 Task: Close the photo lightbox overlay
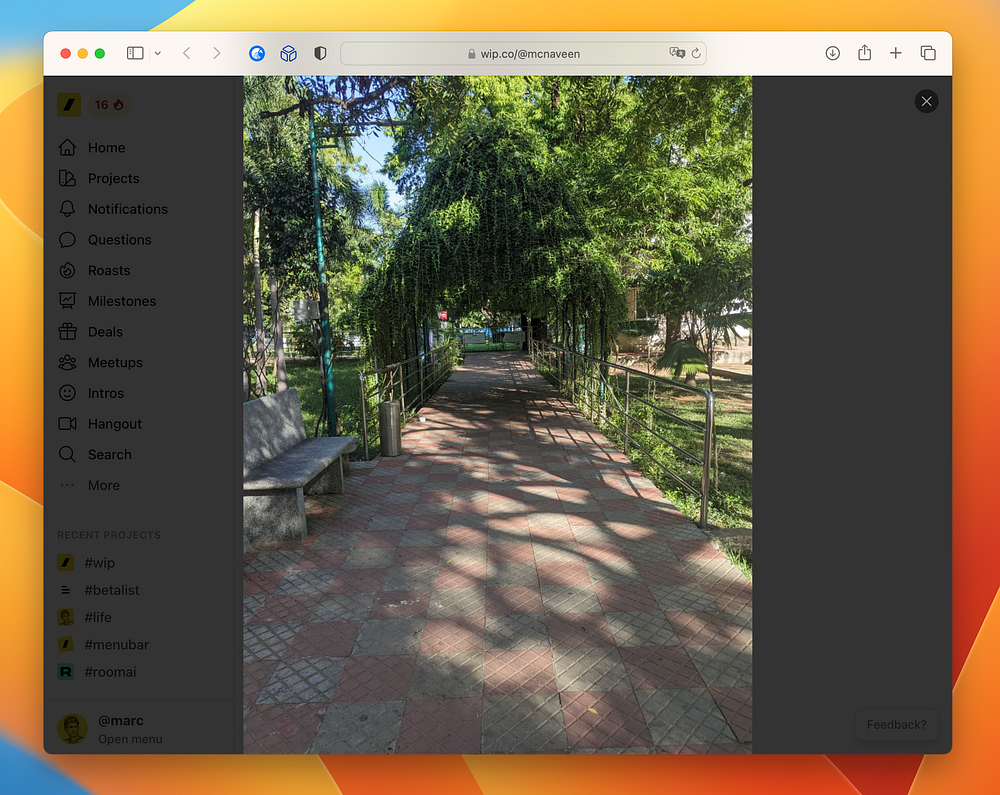tap(926, 101)
